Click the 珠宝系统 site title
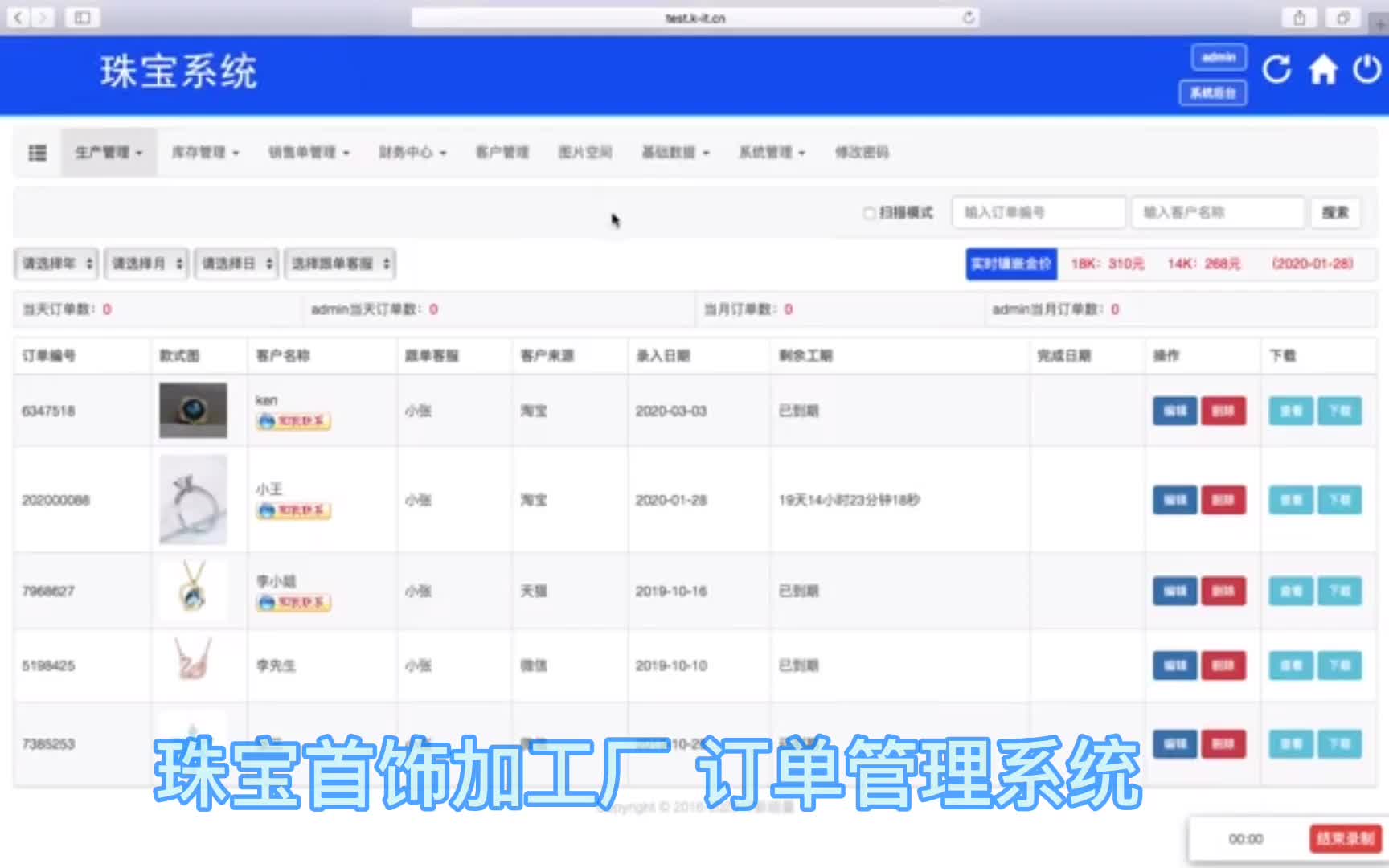 pyautogui.click(x=178, y=72)
